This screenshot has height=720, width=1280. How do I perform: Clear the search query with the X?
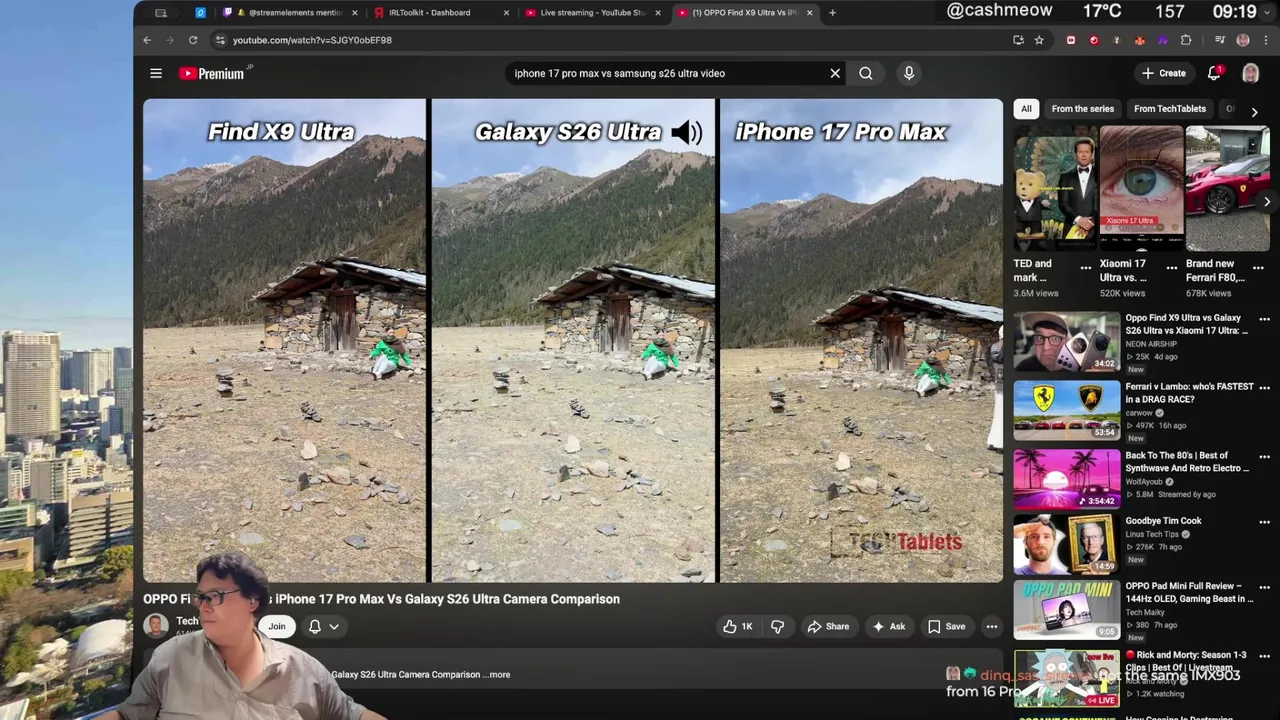point(835,73)
